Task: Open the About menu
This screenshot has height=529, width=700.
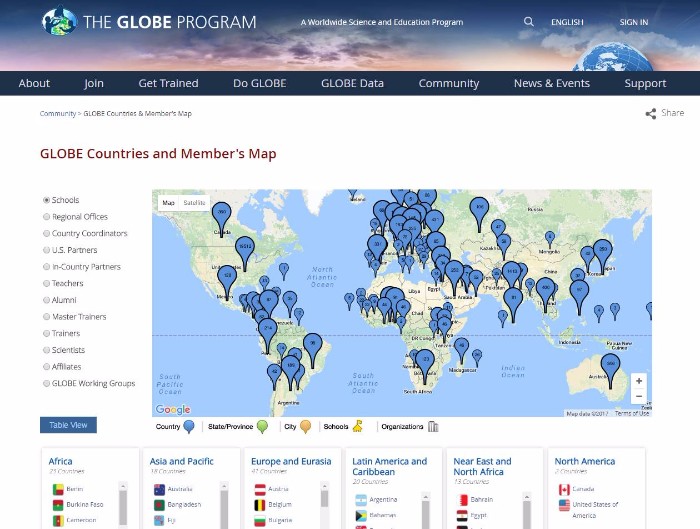Action: [x=34, y=83]
